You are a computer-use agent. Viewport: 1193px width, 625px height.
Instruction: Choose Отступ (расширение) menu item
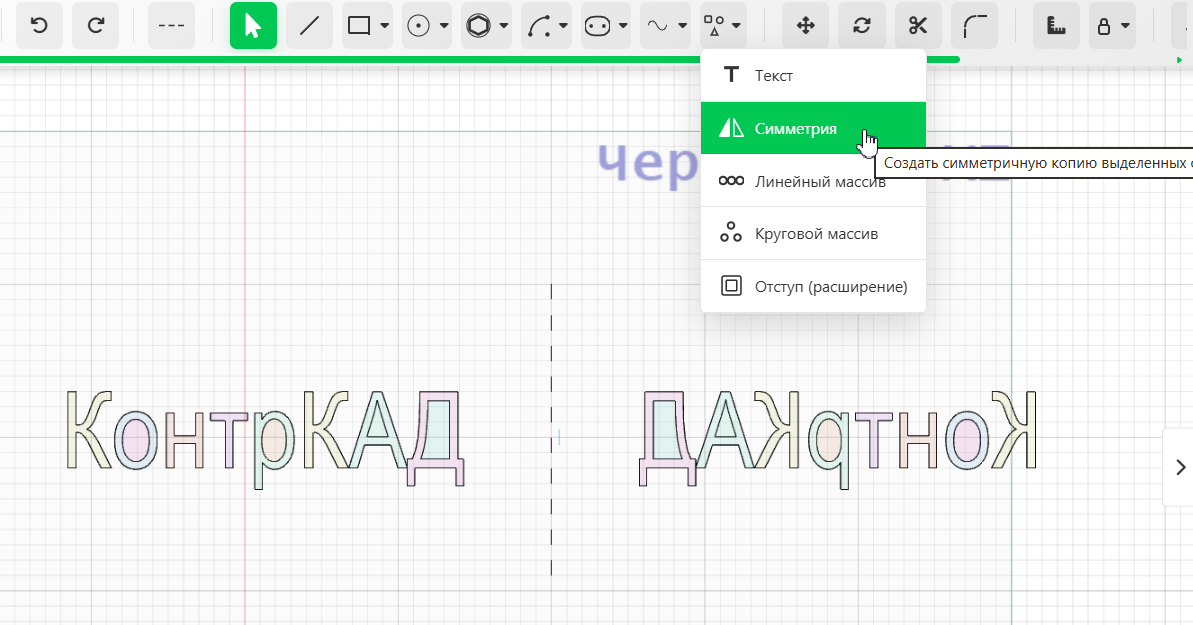(813, 286)
